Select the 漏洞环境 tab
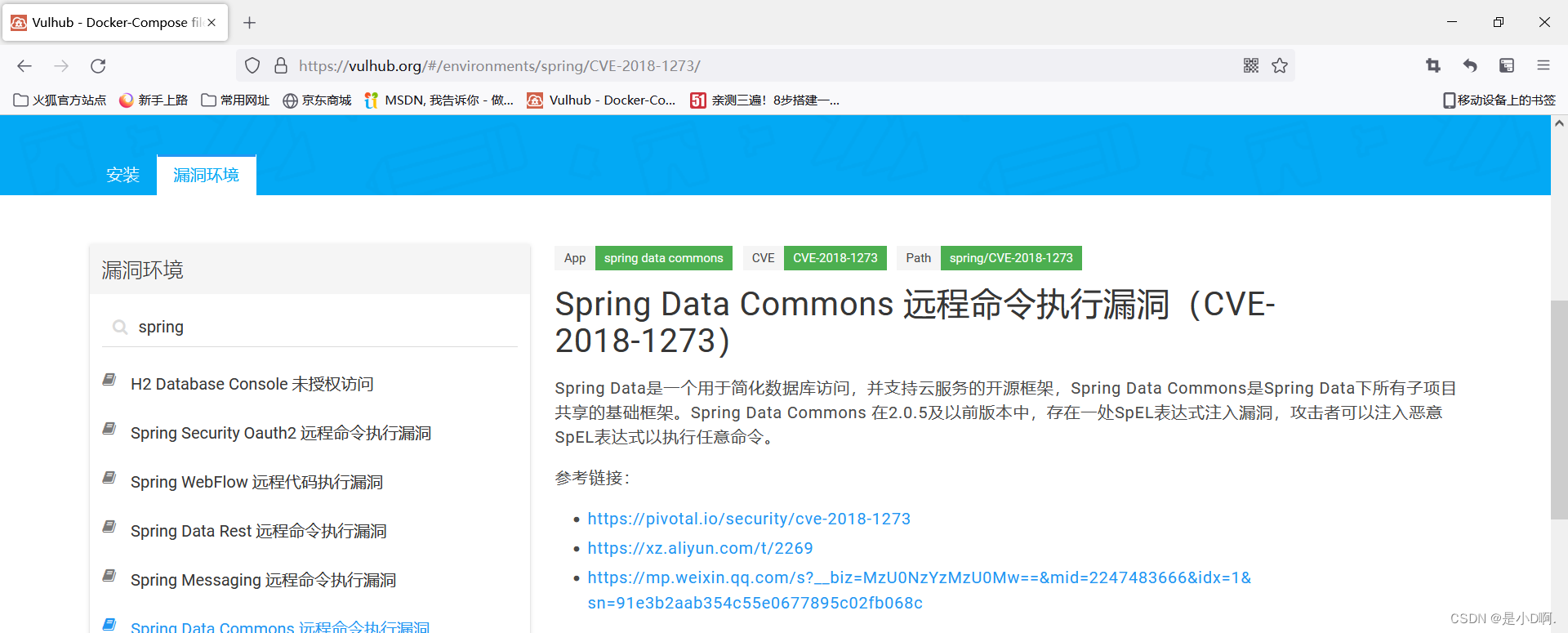Image resolution: width=1568 pixels, height=633 pixels. click(207, 175)
